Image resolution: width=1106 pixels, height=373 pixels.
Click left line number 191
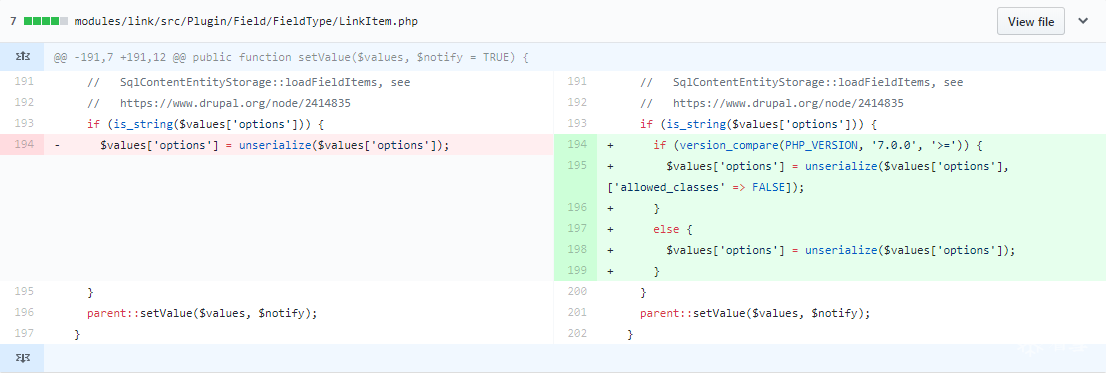pos(24,82)
